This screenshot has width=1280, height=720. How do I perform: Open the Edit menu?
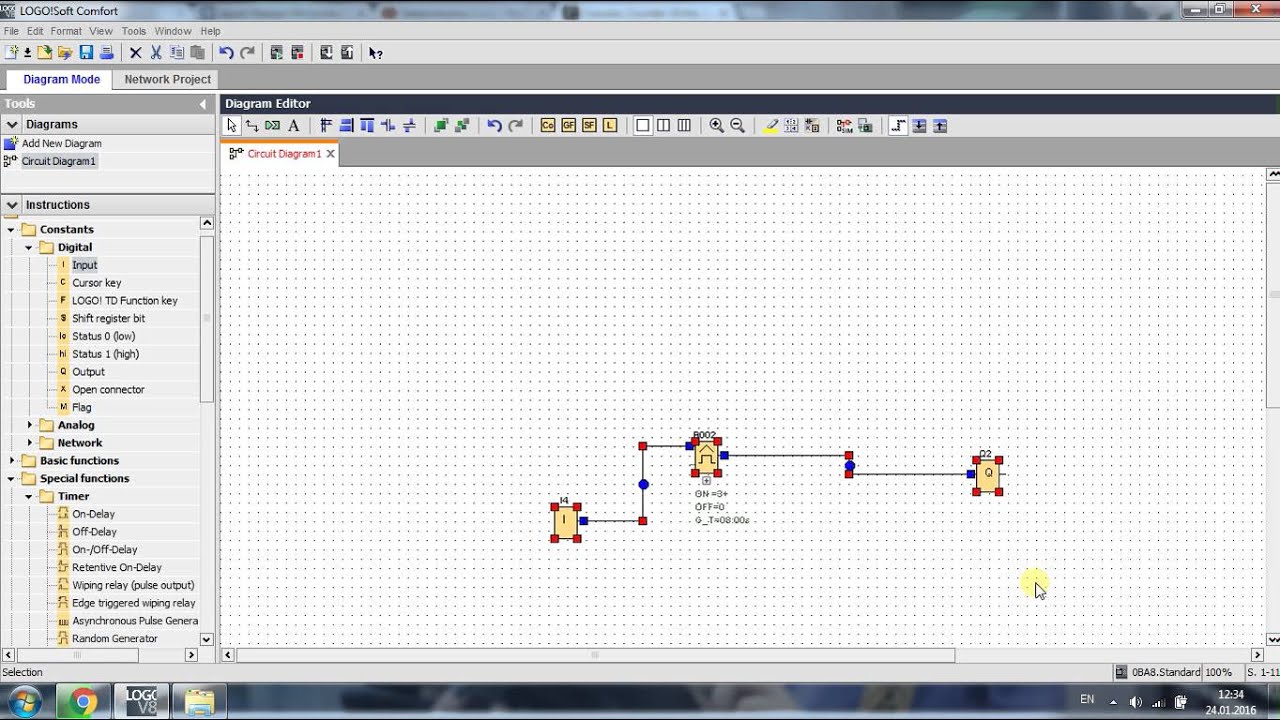[35, 31]
